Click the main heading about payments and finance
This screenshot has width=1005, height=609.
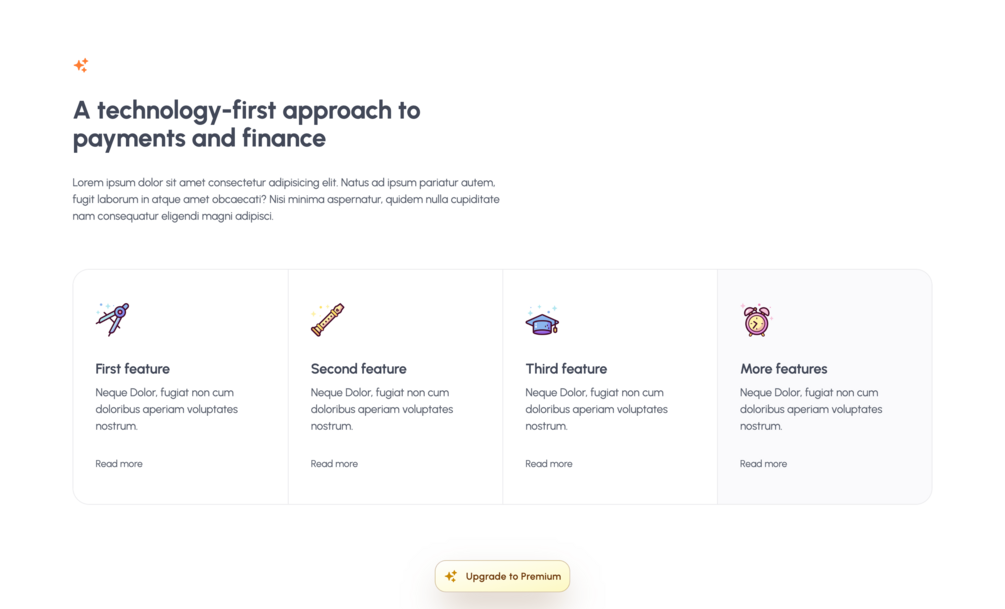(x=247, y=124)
